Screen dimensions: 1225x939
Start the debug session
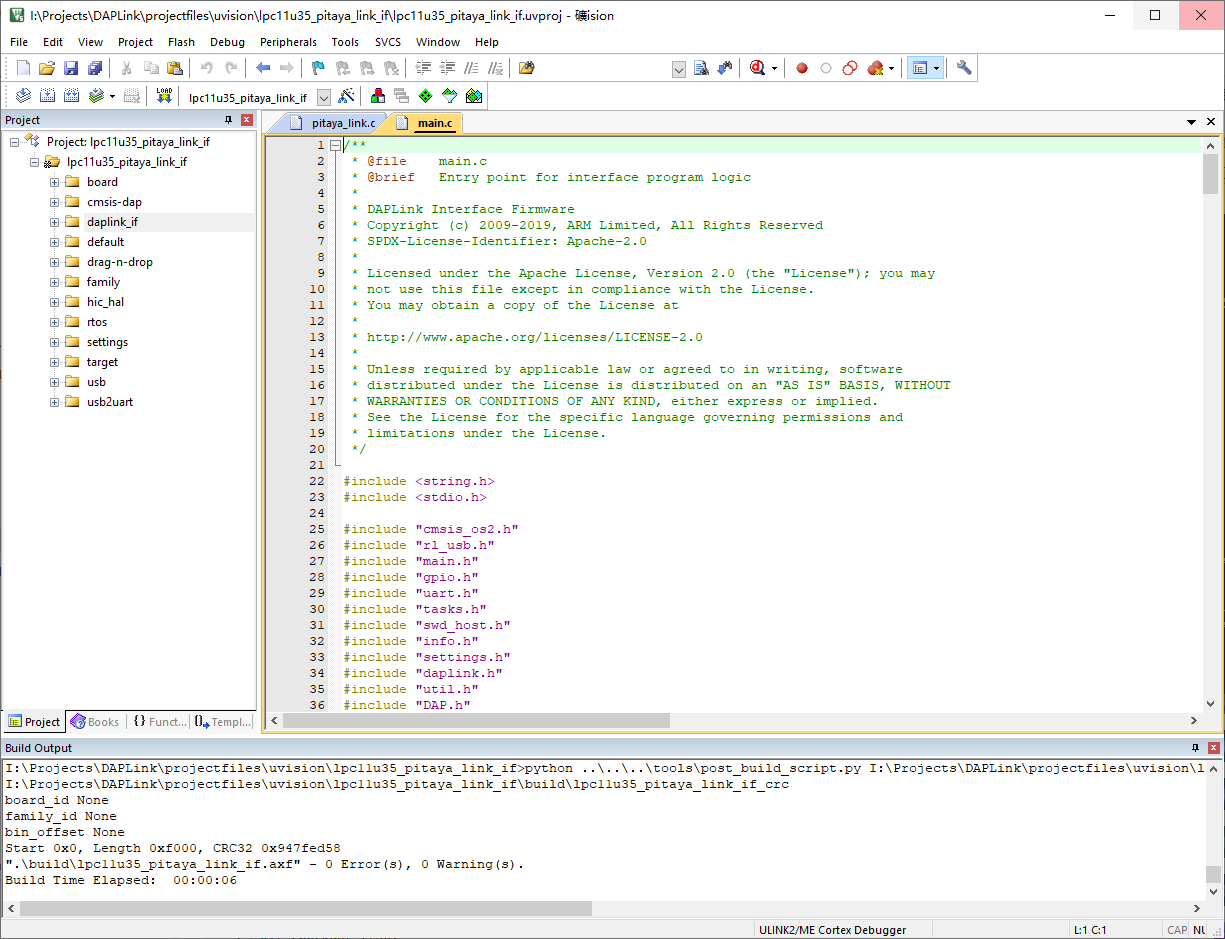coord(757,68)
